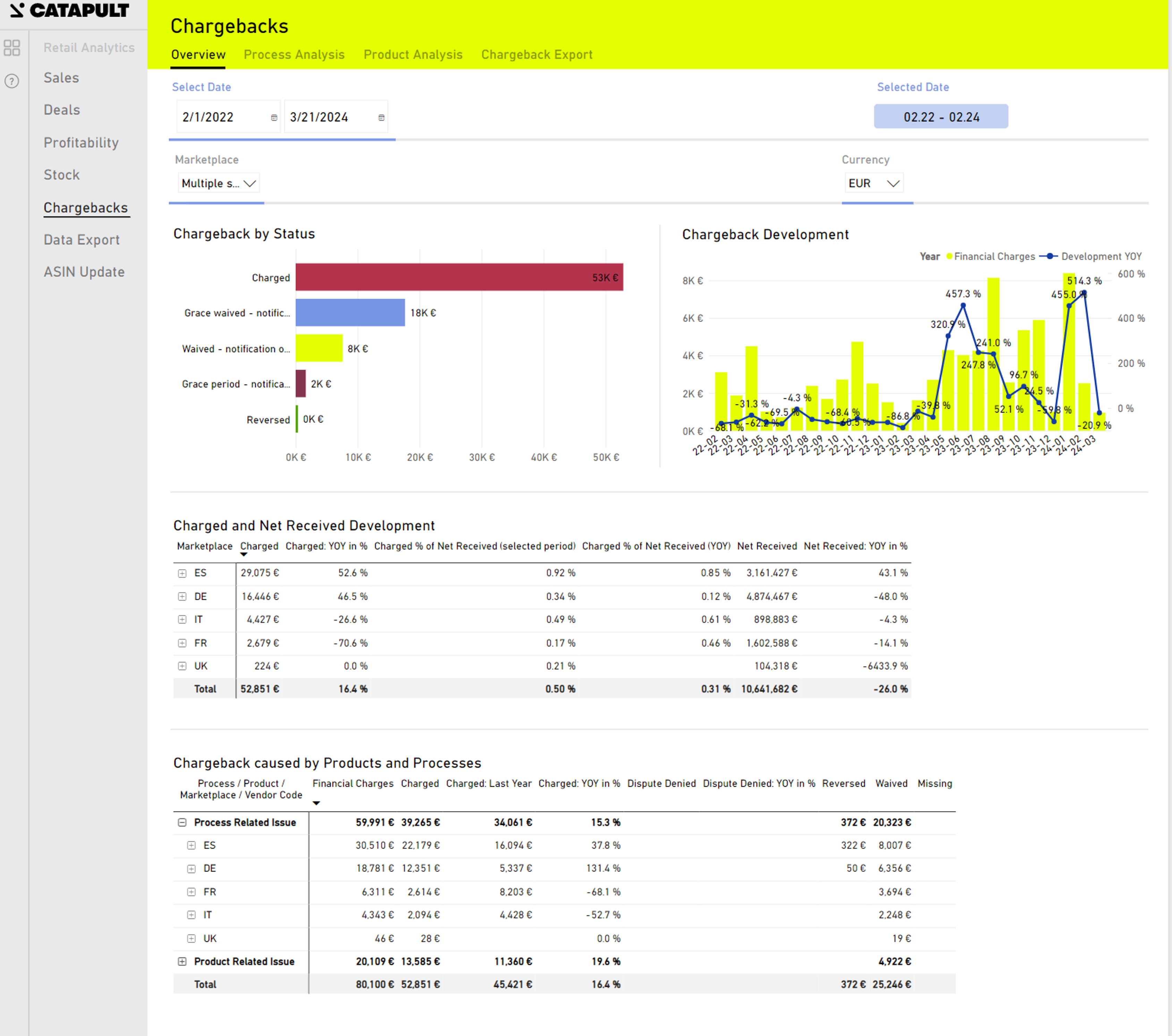
Task: Click the Catapult logo icon
Action: point(17,10)
